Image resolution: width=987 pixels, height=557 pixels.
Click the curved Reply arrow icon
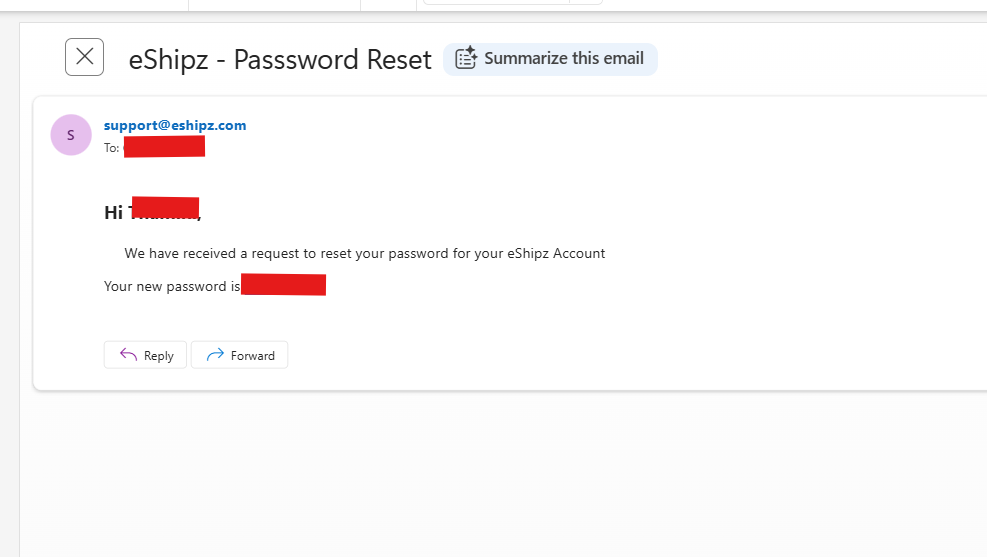tap(128, 355)
